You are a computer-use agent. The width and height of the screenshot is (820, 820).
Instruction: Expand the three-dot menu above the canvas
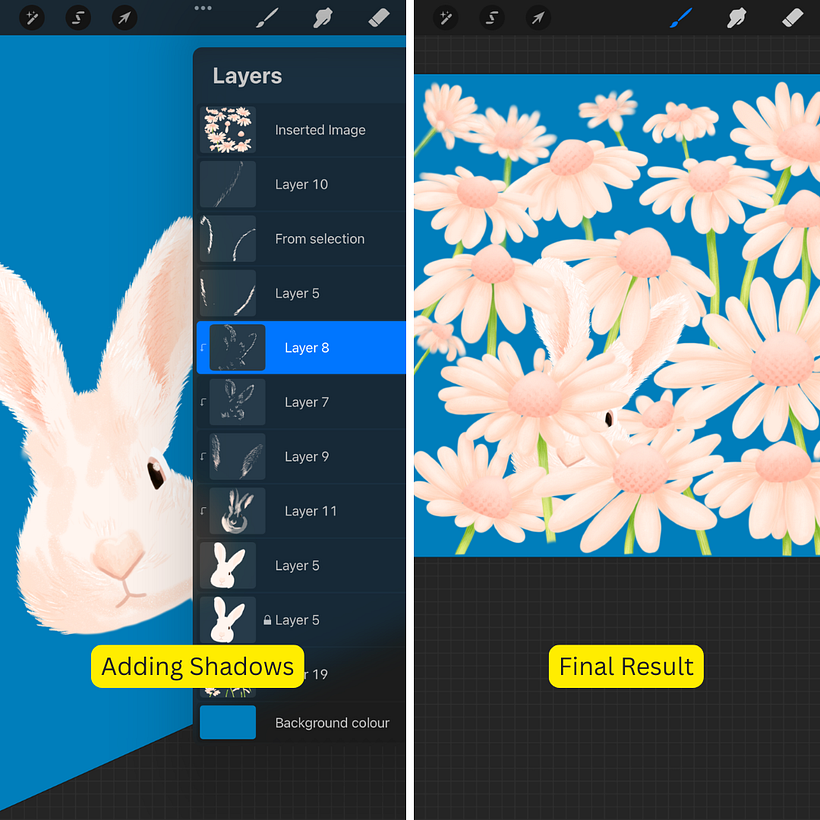pyautogui.click(x=203, y=8)
